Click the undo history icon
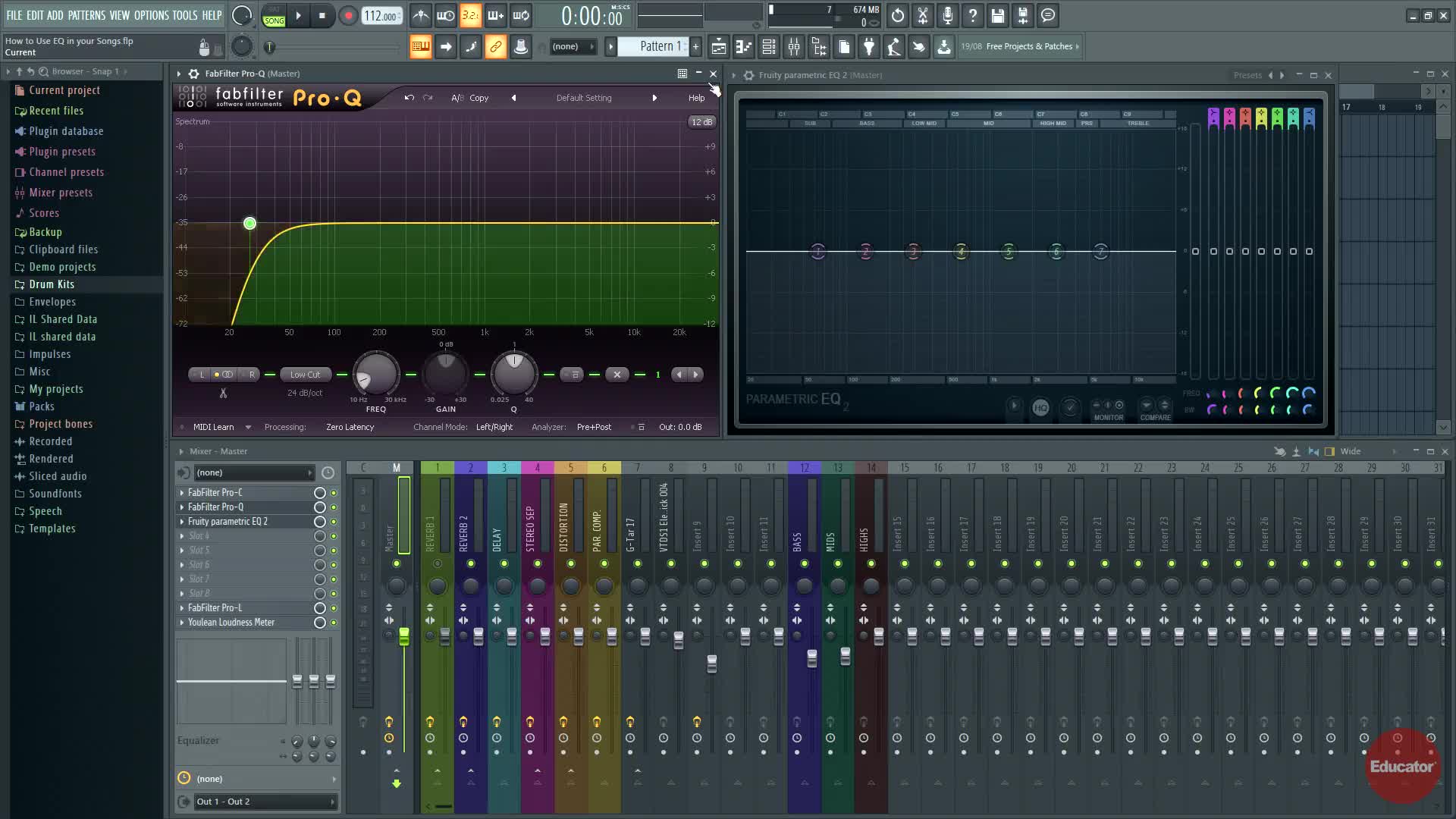Viewport: 1456px width, 819px height. click(x=898, y=15)
